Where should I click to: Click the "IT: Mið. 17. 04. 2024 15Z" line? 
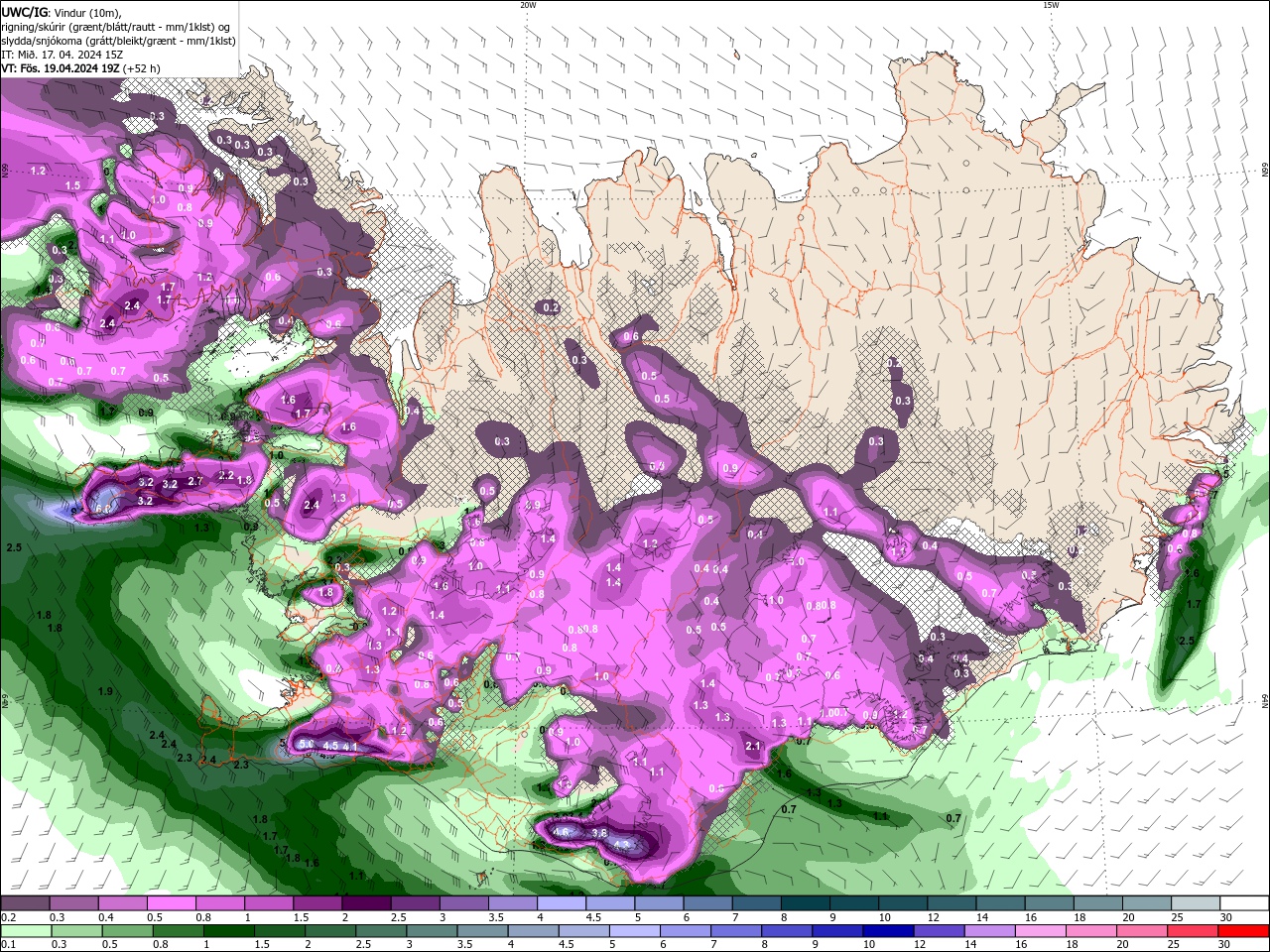(62, 55)
